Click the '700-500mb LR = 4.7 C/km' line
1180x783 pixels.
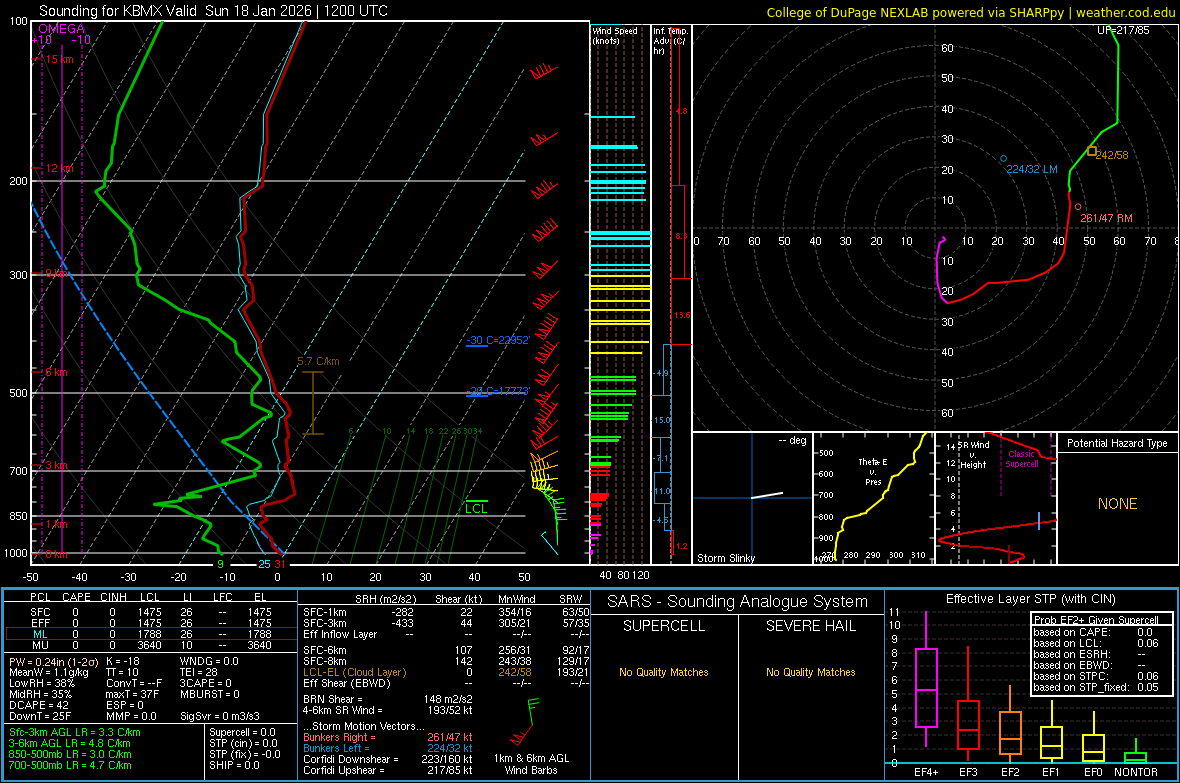click(x=70, y=765)
